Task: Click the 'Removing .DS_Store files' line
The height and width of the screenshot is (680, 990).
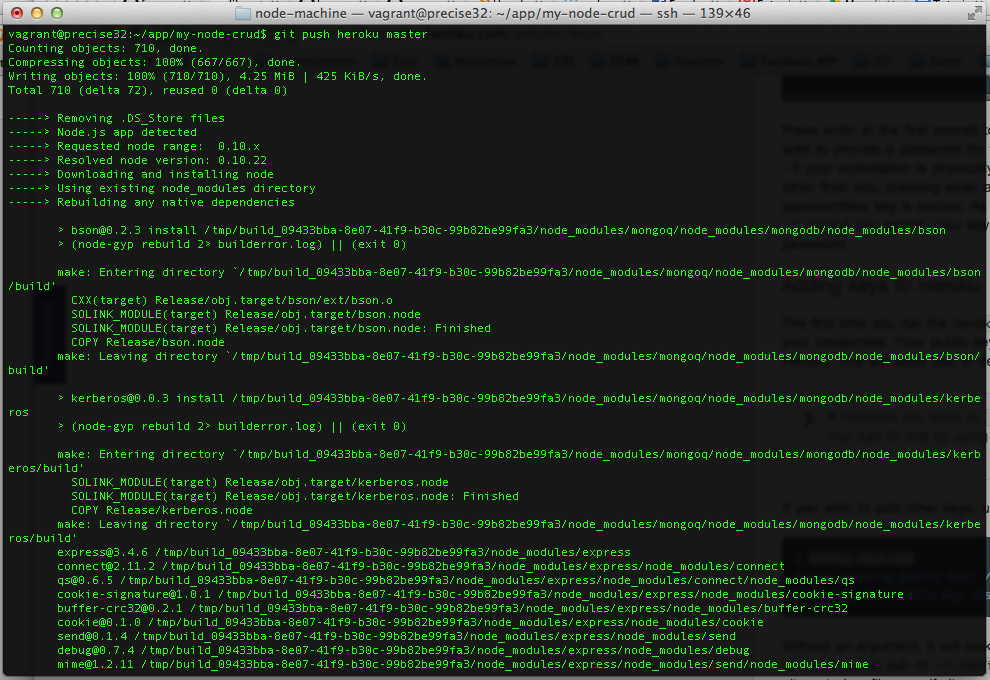Action: 116,118
